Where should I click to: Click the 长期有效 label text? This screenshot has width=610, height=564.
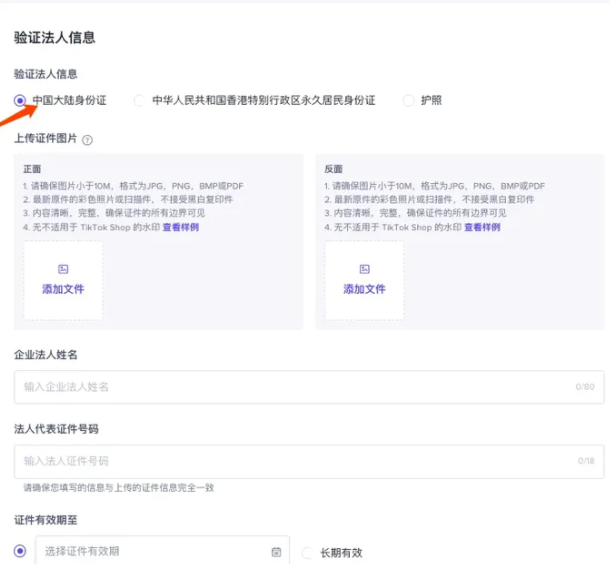[341, 553]
